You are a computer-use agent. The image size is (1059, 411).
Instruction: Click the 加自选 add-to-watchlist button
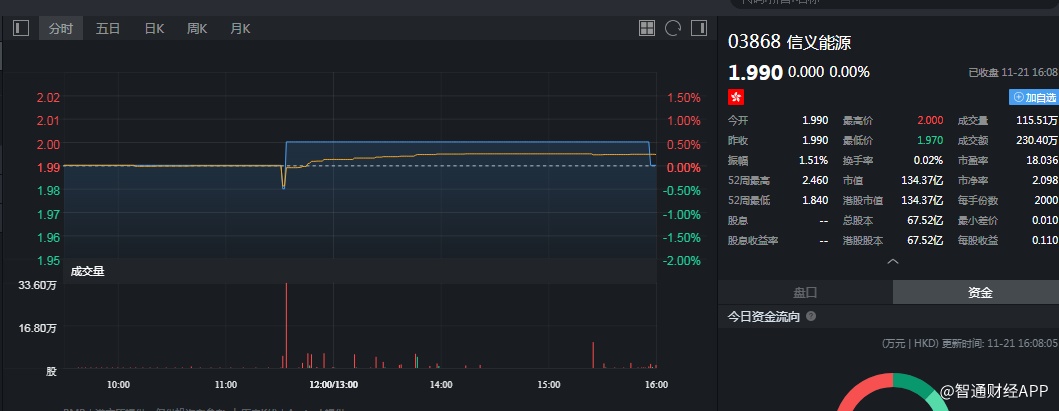click(1034, 97)
